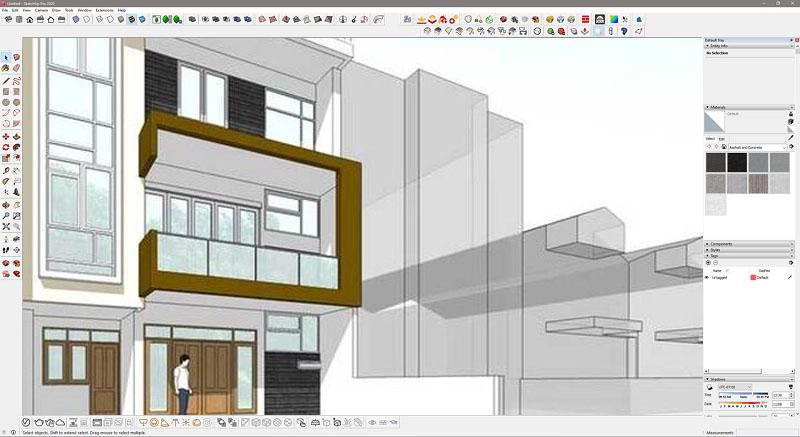Select the Line pencil tool
The image size is (800, 437).
(6, 81)
